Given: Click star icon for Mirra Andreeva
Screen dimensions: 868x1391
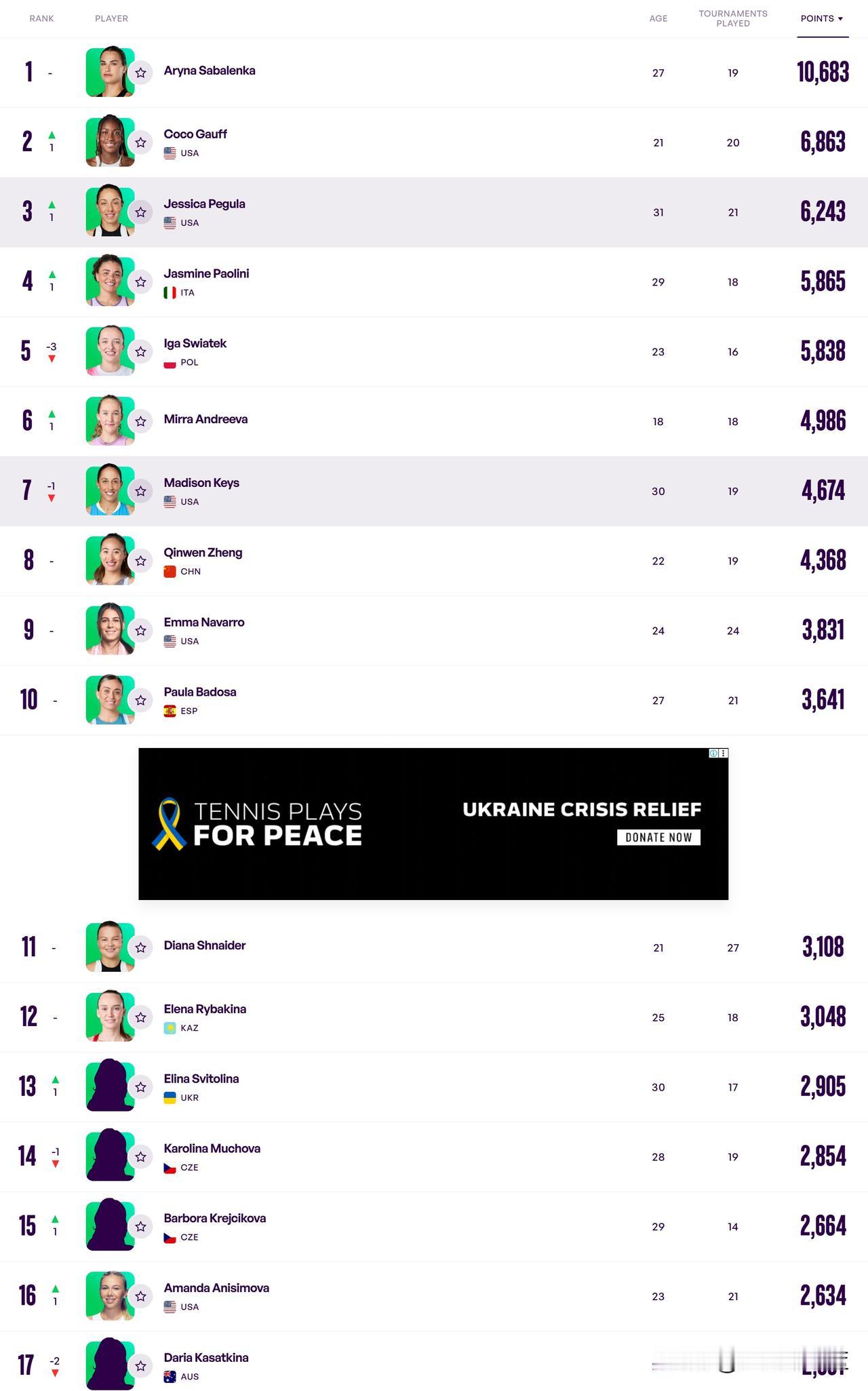Looking at the screenshot, I should (x=140, y=421).
